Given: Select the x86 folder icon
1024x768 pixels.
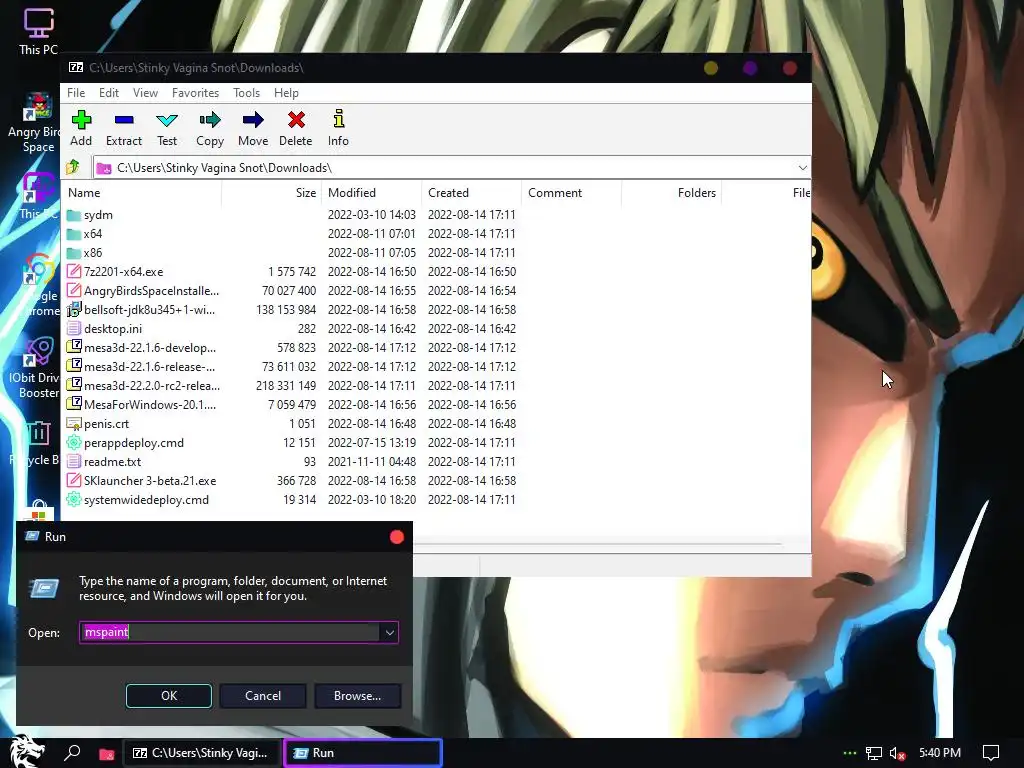Looking at the screenshot, I should pos(74,253).
